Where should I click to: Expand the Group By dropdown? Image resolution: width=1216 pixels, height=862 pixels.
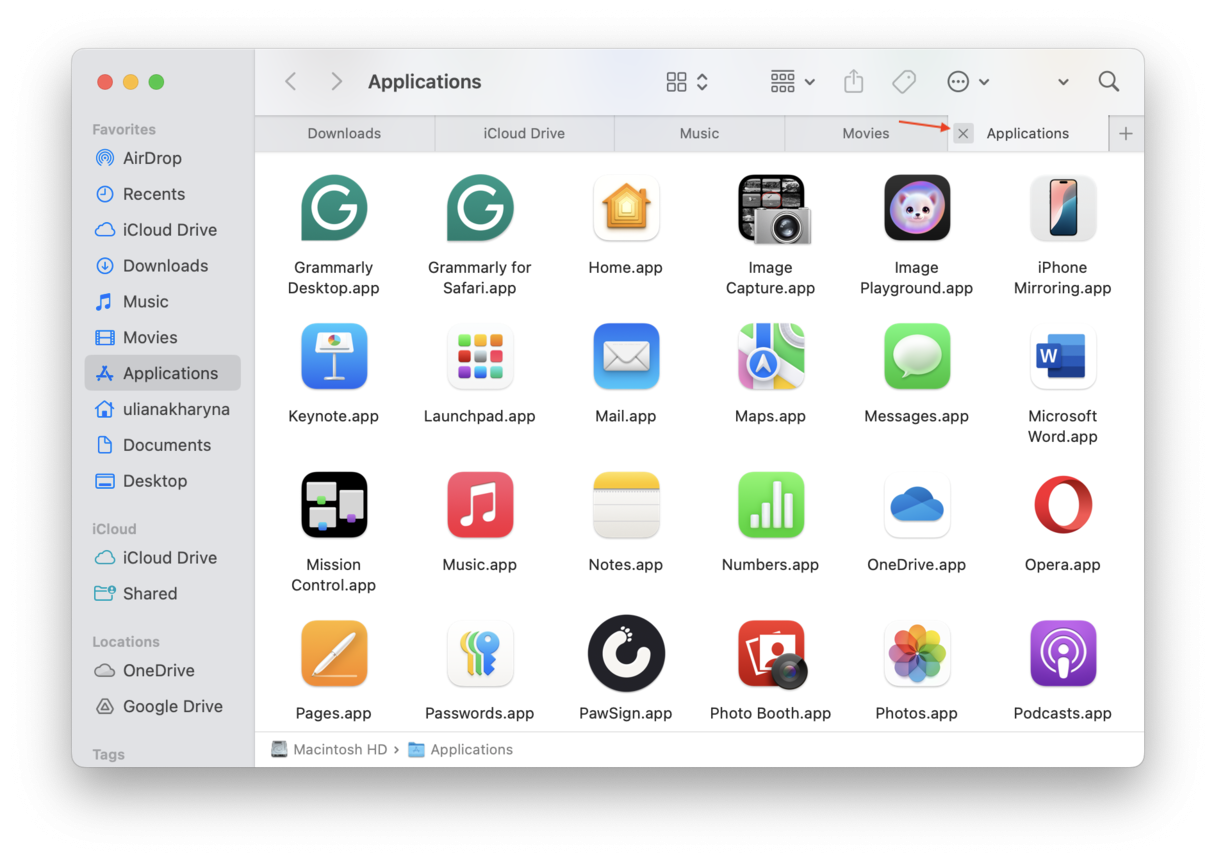792,82
